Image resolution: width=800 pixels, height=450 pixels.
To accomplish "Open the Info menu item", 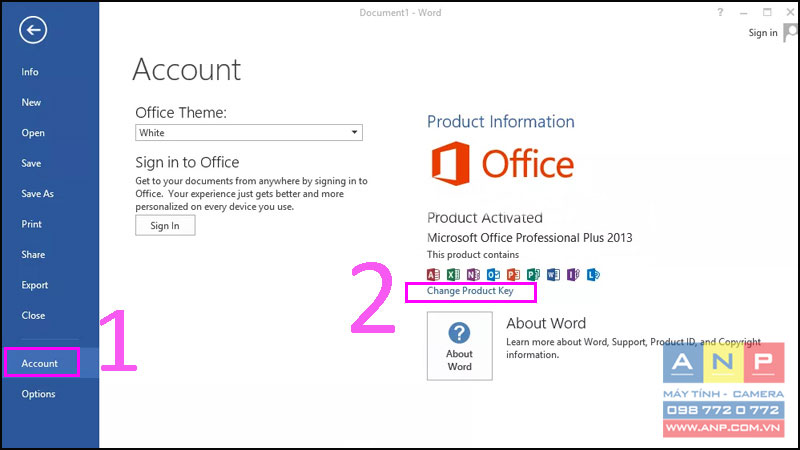I will click(x=30, y=72).
